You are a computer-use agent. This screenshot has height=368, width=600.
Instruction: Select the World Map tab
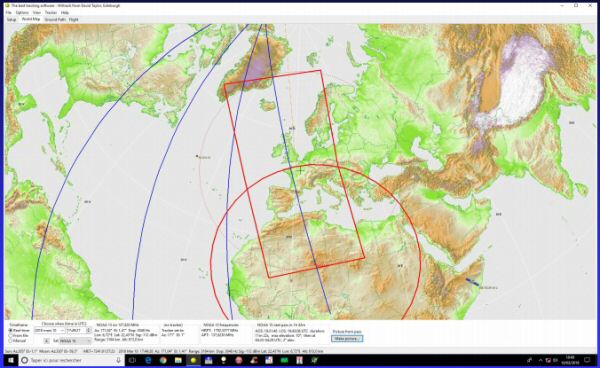click(x=31, y=19)
